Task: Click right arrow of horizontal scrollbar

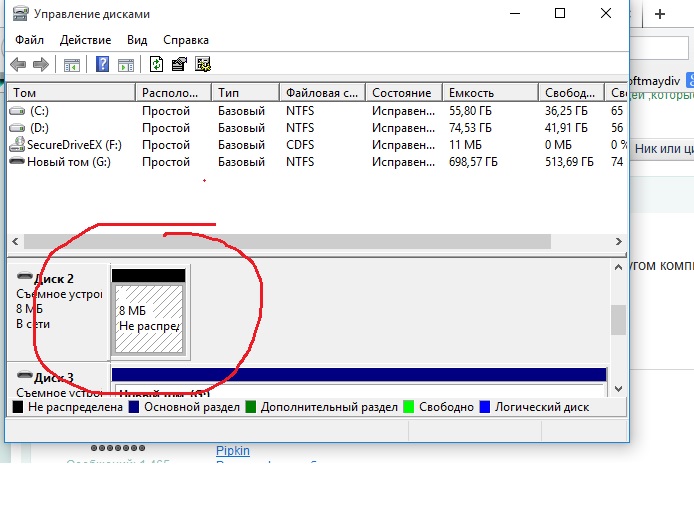Action: pyautogui.click(x=619, y=241)
